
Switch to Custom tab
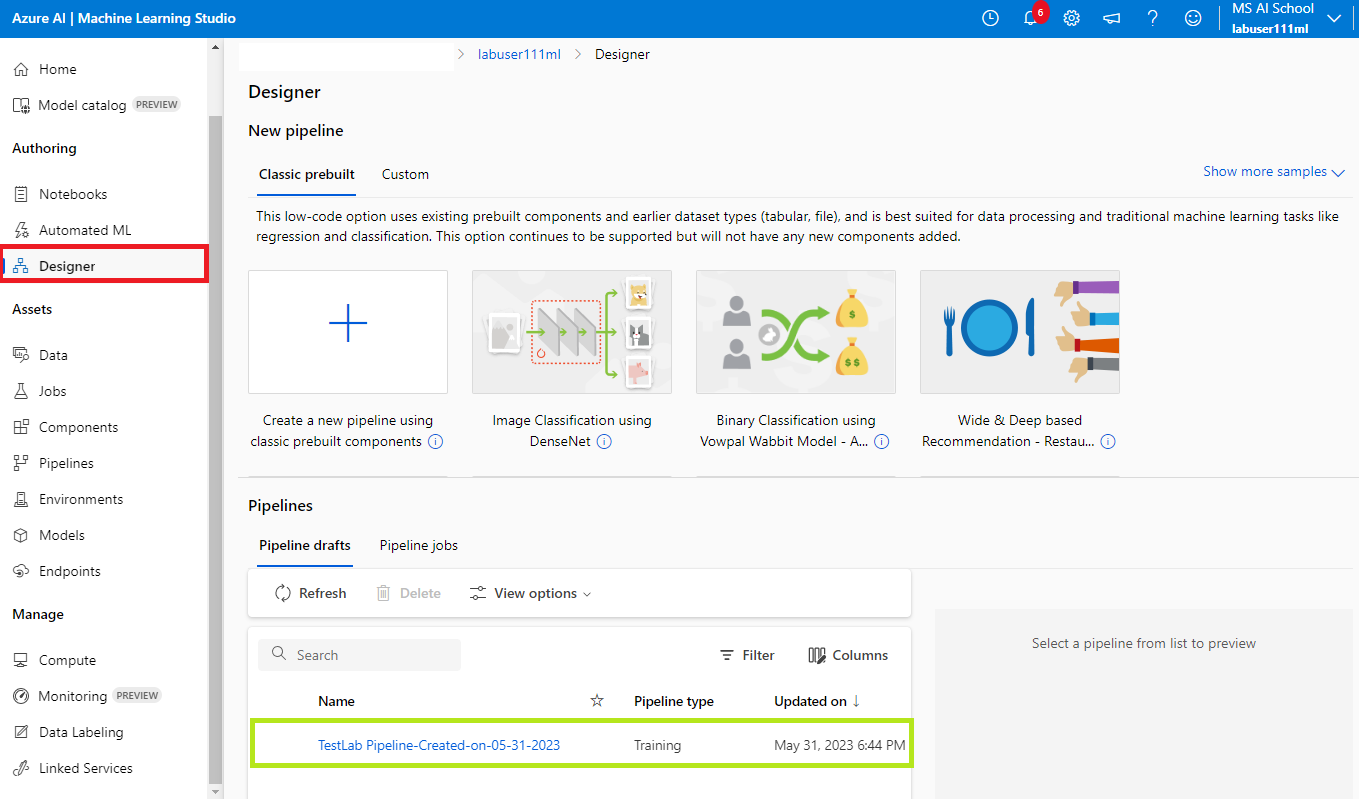click(405, 174)
